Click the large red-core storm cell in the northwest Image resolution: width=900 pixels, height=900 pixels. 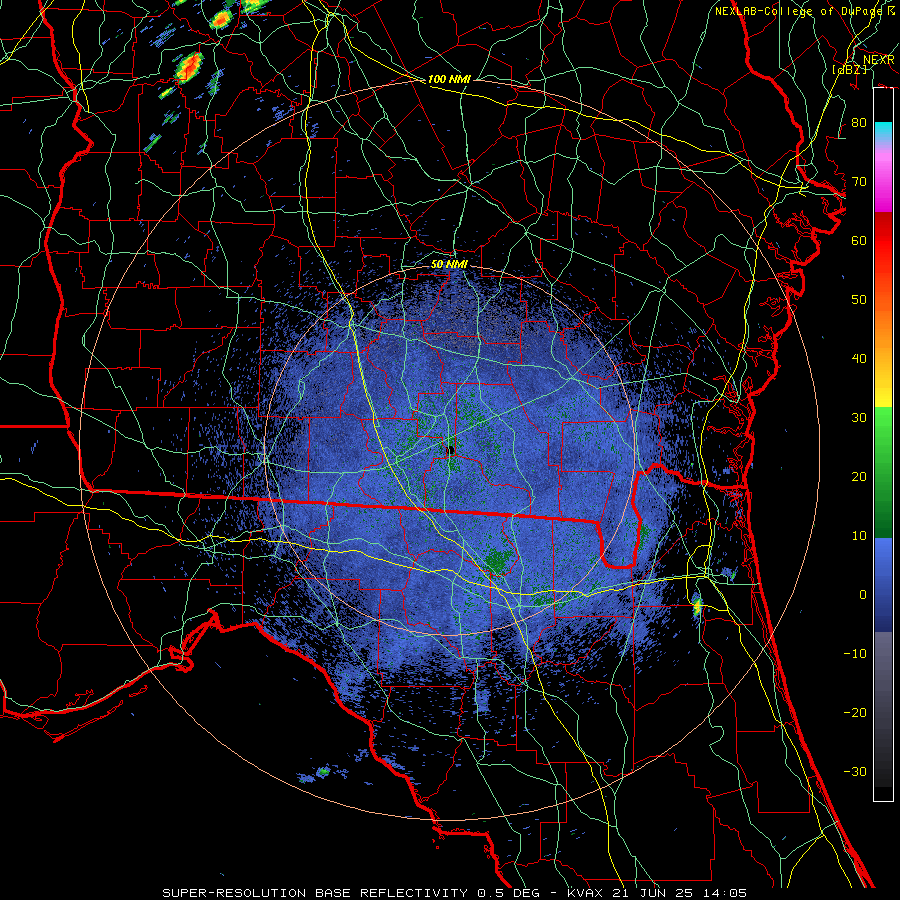189,67
